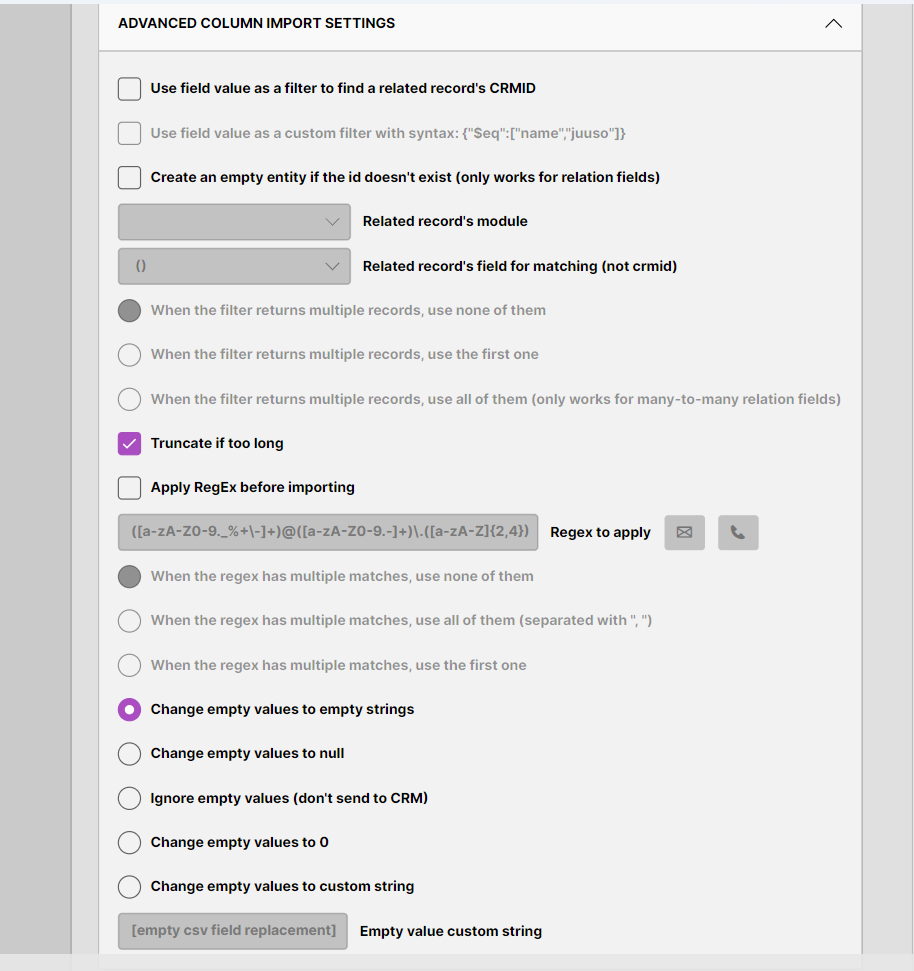Select filter multiple records use first one
This screenshot has height=971, width=914.
pyautogui.click(x=129, y=355)
